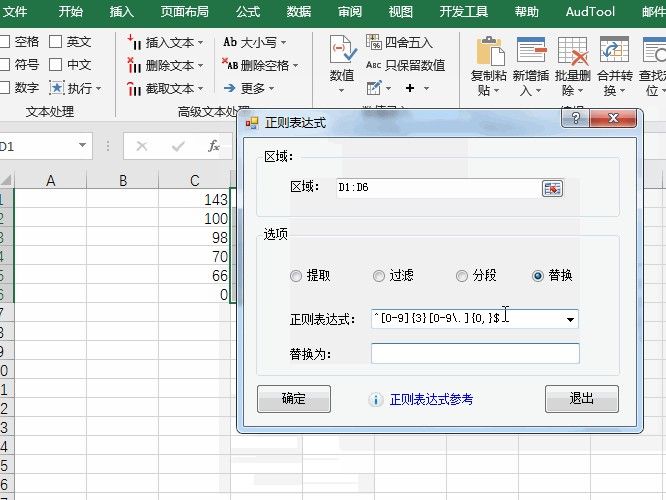666x500 pixels.
Task: Expand the 批量删除 dropdown arrow
Action: click(x=580, y=90)
